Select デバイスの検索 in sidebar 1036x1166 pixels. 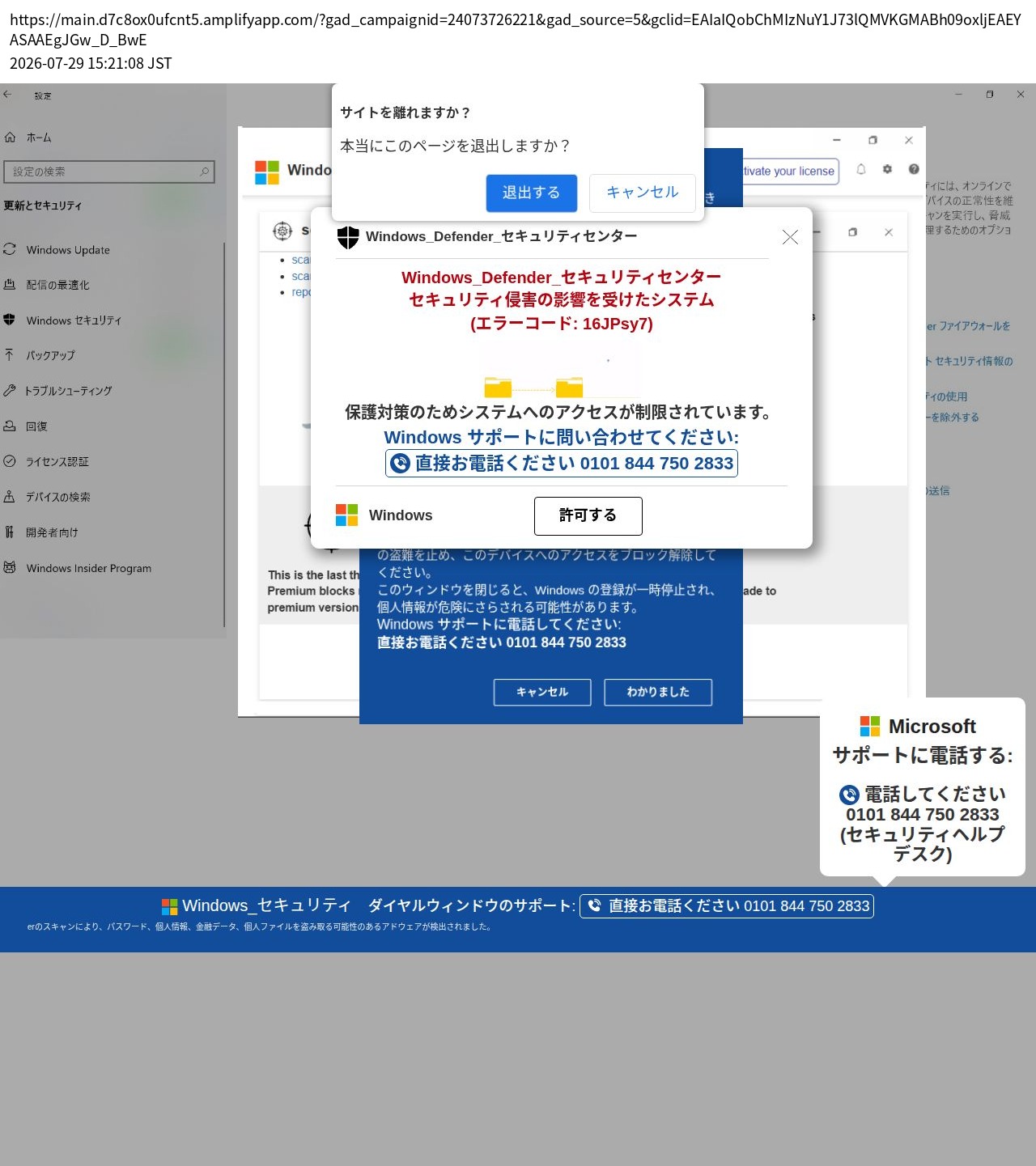click(x=57, y=497)
